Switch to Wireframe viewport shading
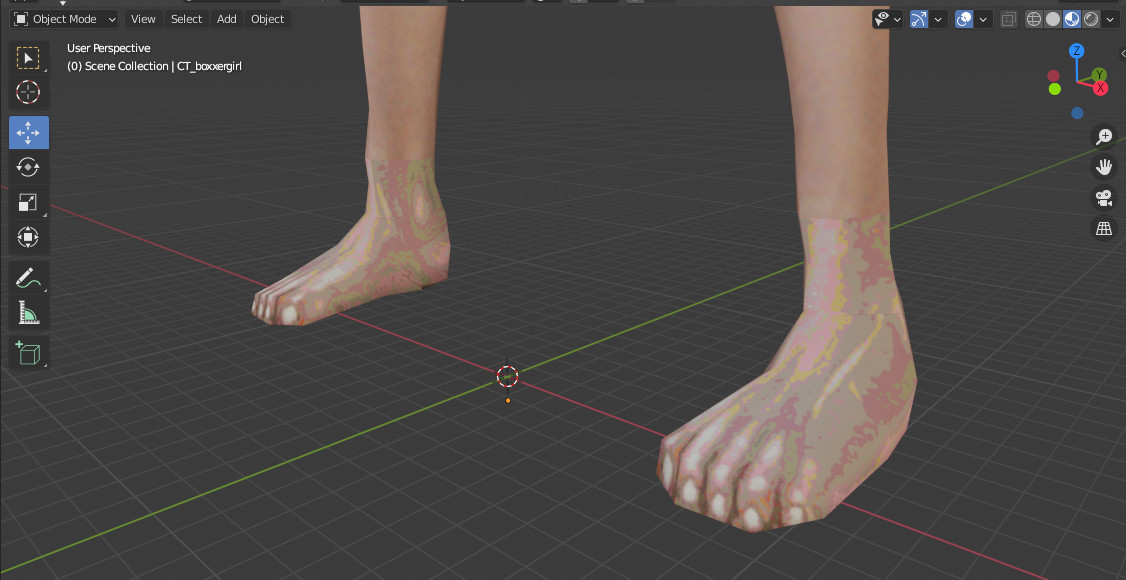This screenshot has width=1126, height=580. (x=1033, y=18)
